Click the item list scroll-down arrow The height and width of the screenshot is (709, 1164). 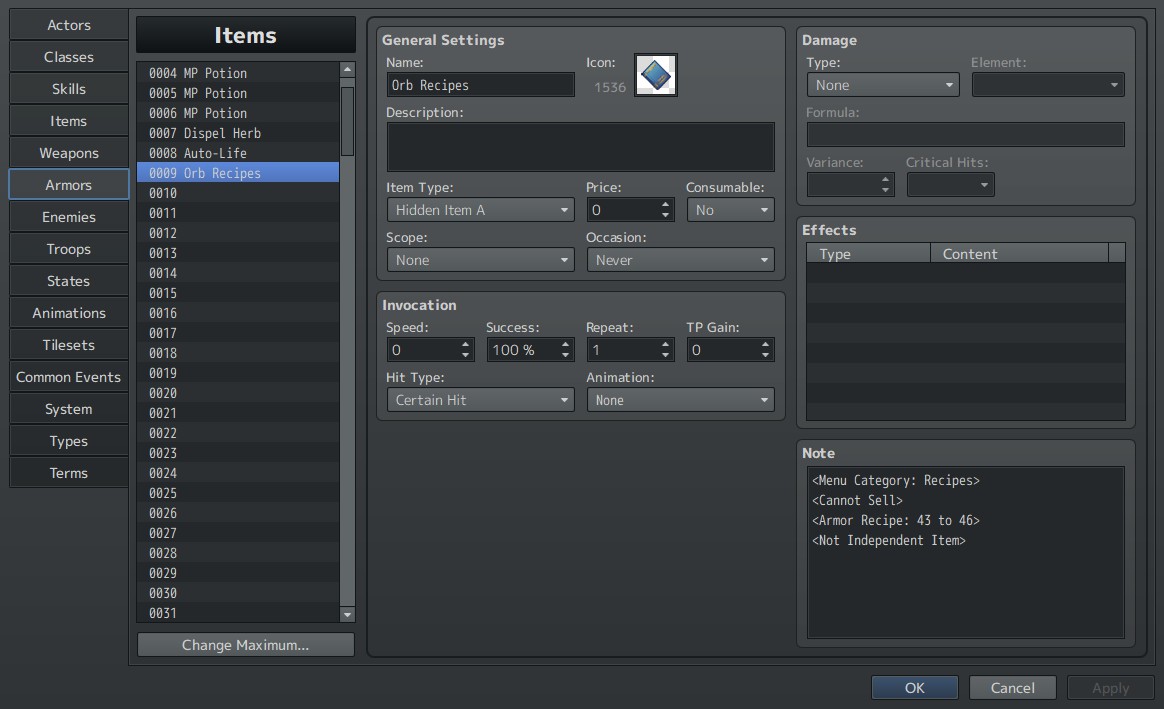(x=347, y=614)
